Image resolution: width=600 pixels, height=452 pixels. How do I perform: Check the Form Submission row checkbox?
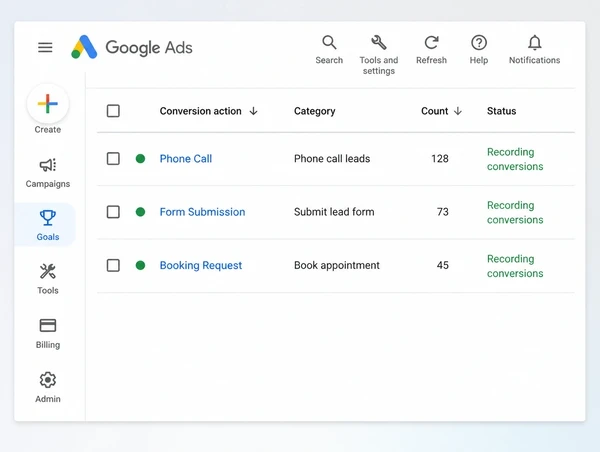(113, 212)
